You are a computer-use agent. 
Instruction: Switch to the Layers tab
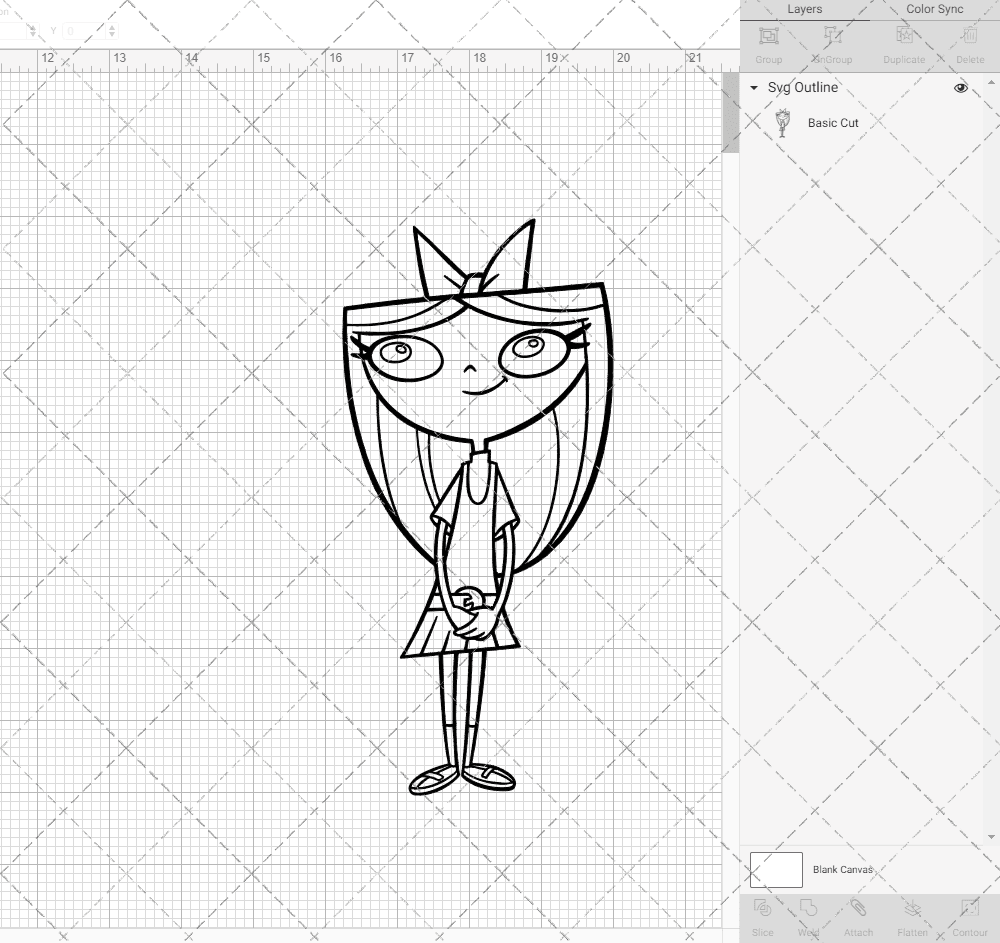click(x=804, y=10)
